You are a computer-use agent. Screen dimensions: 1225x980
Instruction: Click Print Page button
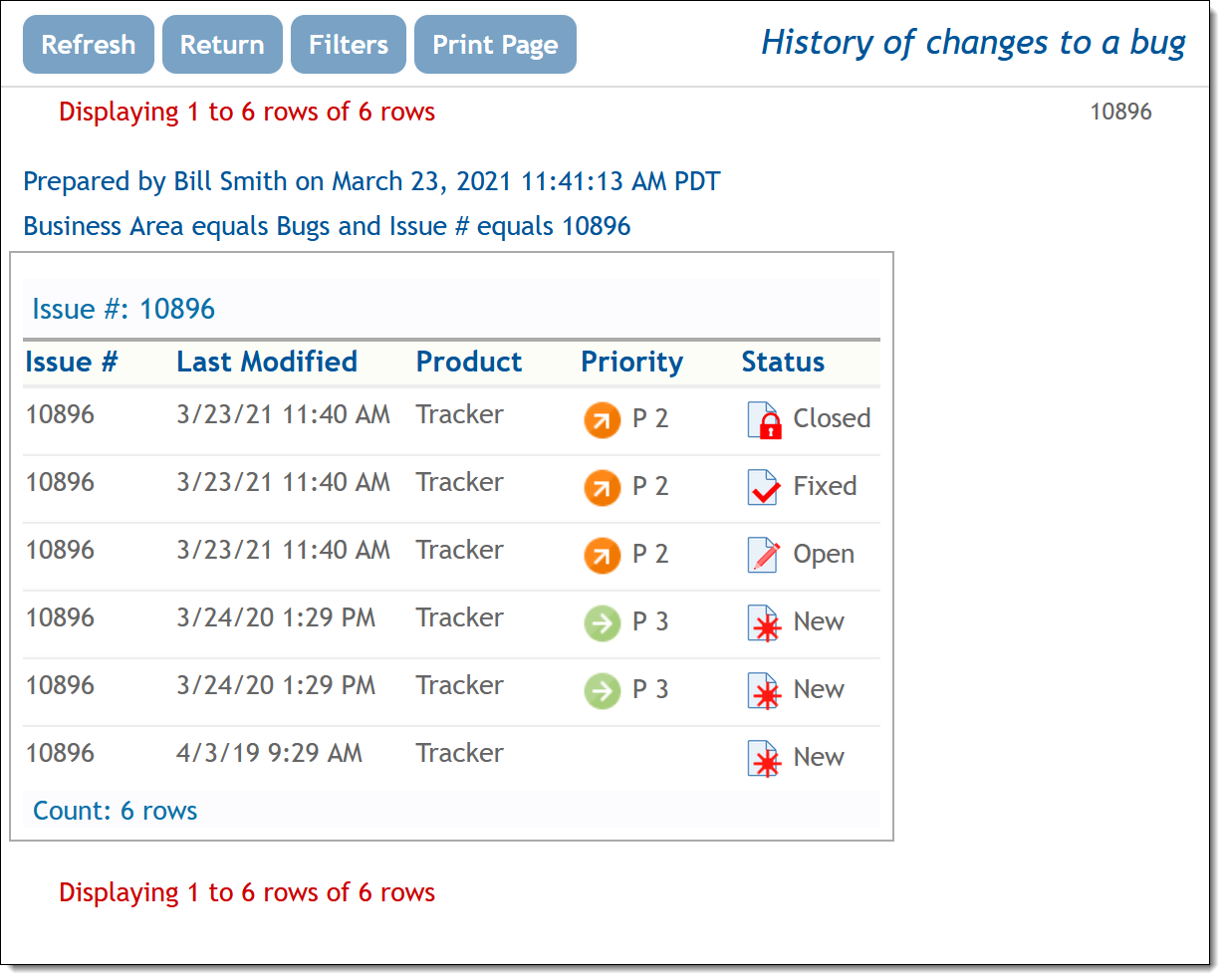(495, 45)
